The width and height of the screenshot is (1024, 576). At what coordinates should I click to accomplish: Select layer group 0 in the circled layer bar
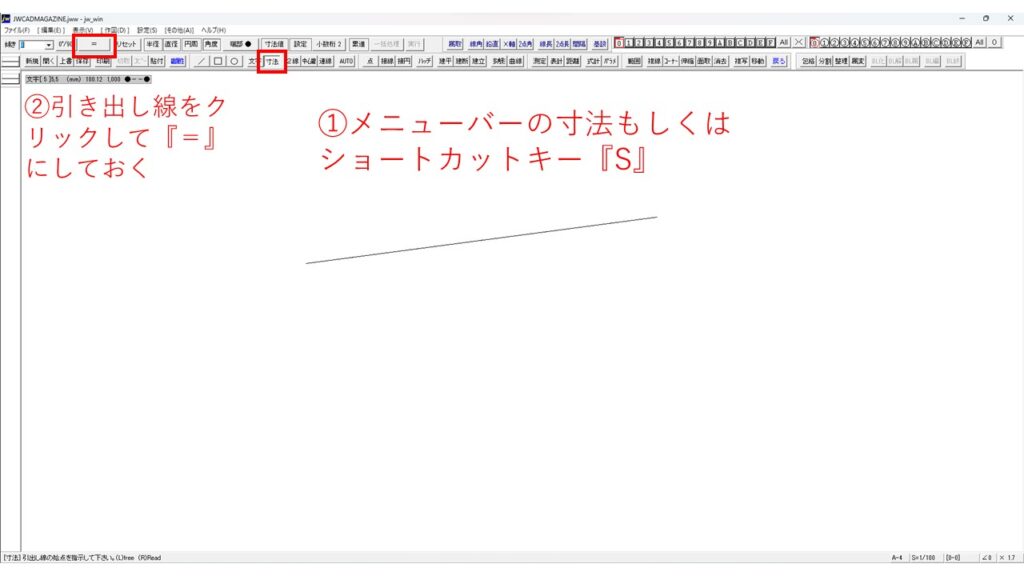click(815, 43)
